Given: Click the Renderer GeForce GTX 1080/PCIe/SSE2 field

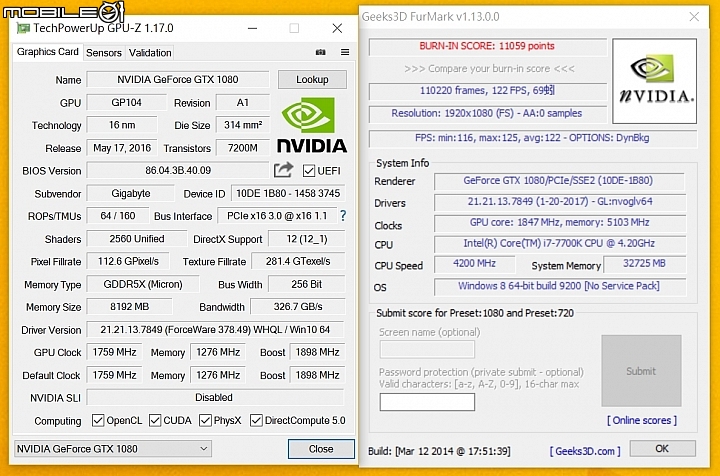Looking at the screenshot, I should (559, 181).
